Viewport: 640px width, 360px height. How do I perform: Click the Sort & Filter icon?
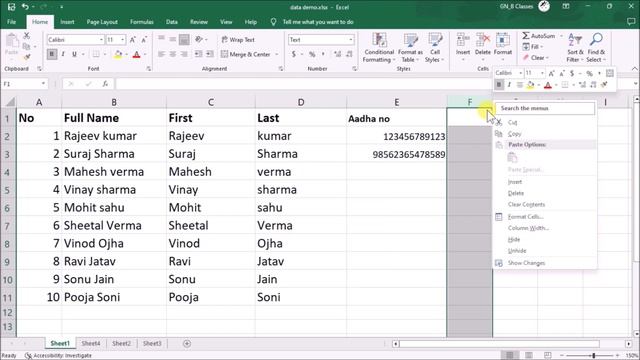pos(575,48)
